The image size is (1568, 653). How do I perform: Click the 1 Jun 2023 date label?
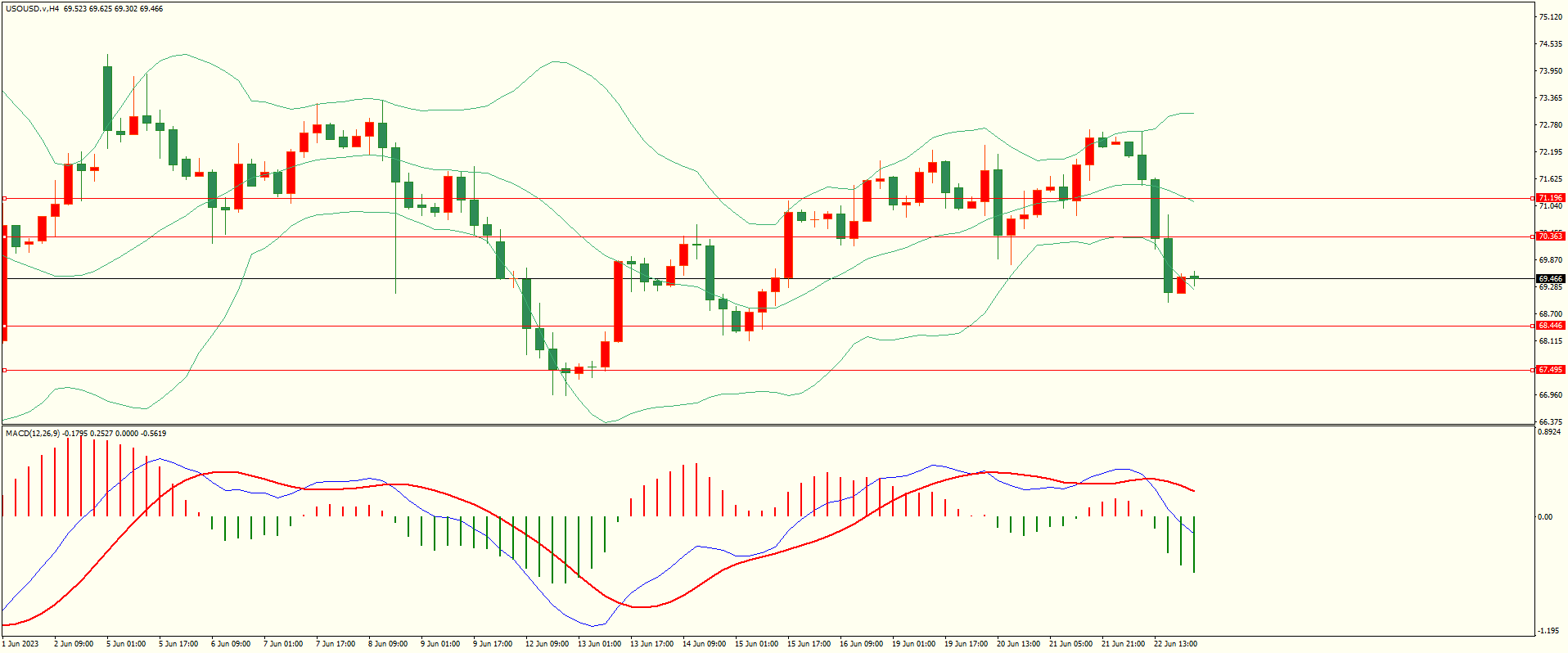pos(20,644)
